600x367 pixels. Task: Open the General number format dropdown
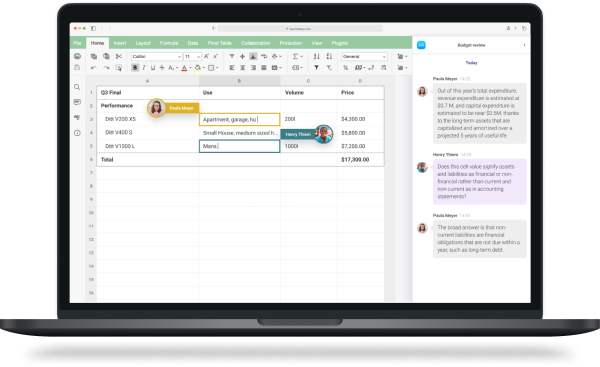click(364, 56)
